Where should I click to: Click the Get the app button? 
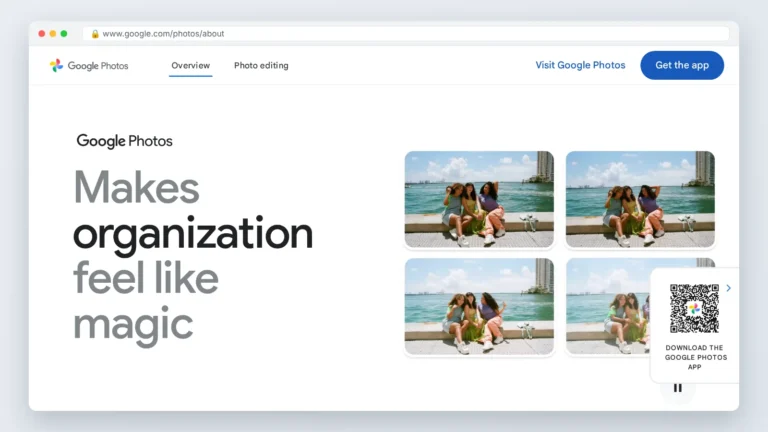[682, 65]
